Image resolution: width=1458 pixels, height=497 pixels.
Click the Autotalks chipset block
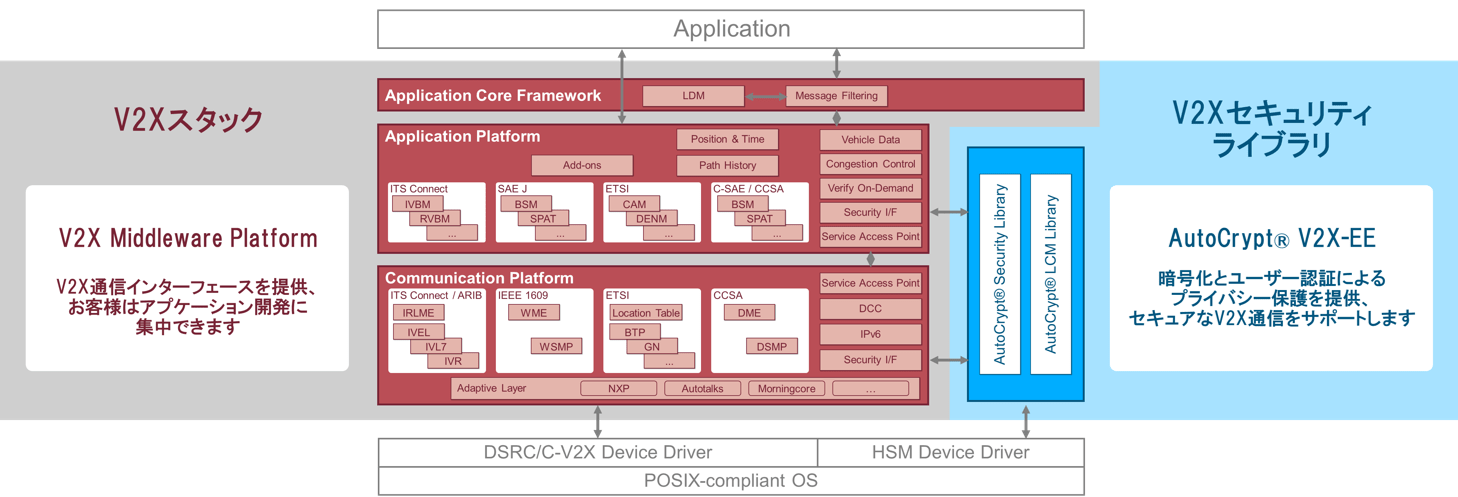(x=701, y=388)
